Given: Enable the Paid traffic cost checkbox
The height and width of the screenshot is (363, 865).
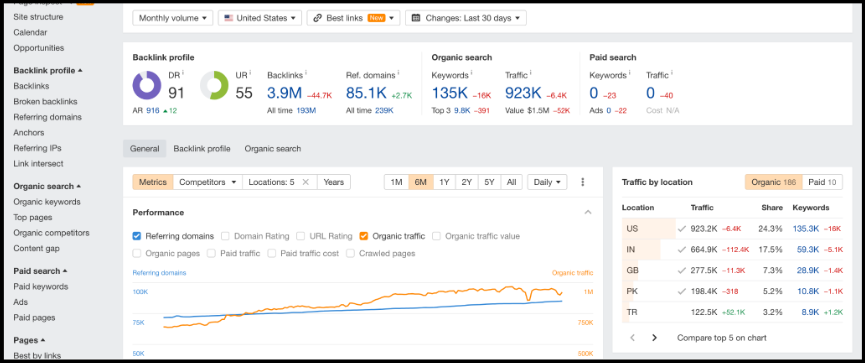Looking at the screenshot, I should click(271, 253).
